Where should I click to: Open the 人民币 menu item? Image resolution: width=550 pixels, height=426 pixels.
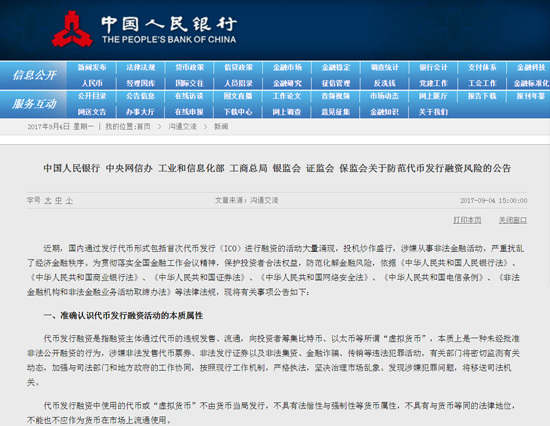[92, 83]
